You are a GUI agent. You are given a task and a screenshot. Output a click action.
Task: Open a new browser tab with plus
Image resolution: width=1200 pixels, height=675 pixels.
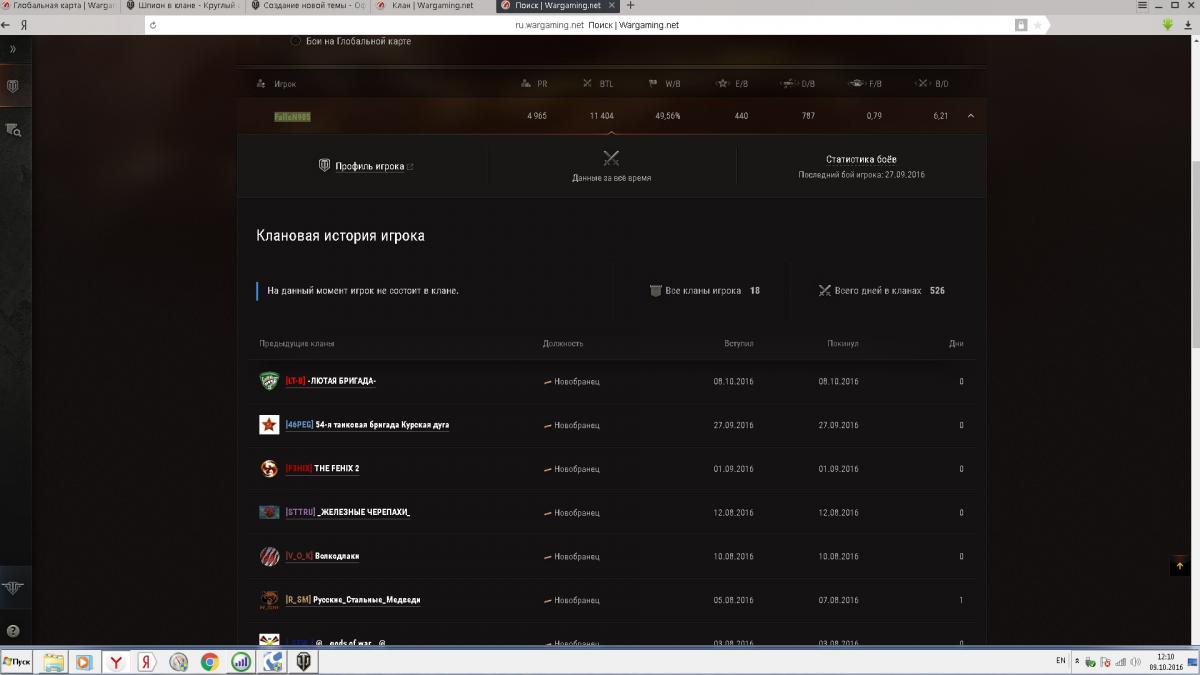(x=630, y=6)
